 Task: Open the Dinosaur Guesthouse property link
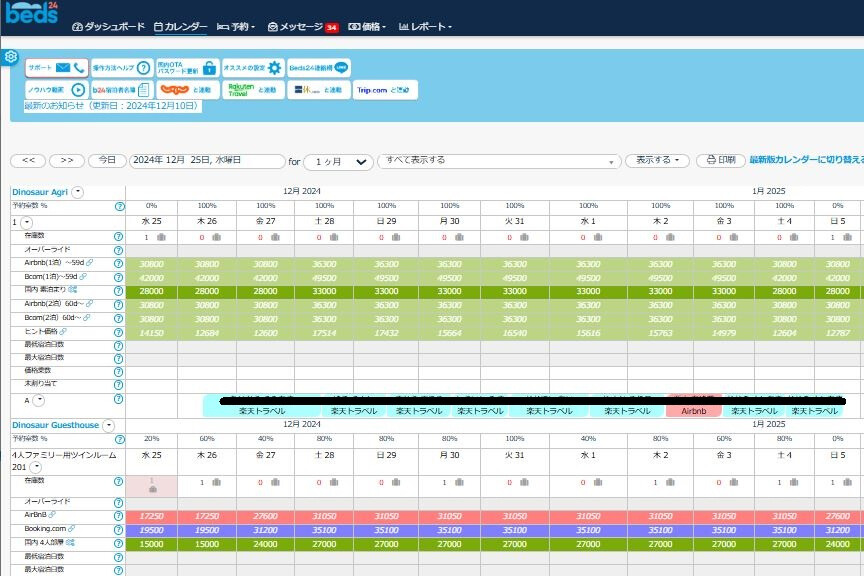point(56,425)
